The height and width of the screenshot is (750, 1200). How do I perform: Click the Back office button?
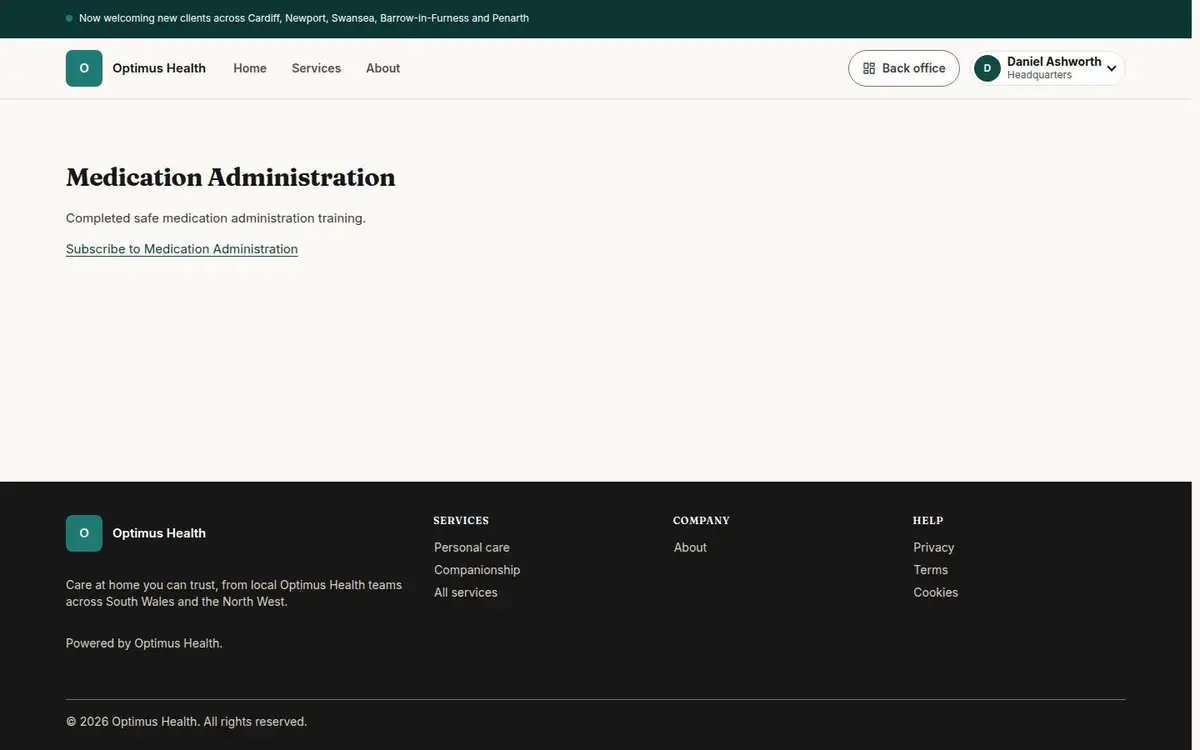tap(904, 68)
